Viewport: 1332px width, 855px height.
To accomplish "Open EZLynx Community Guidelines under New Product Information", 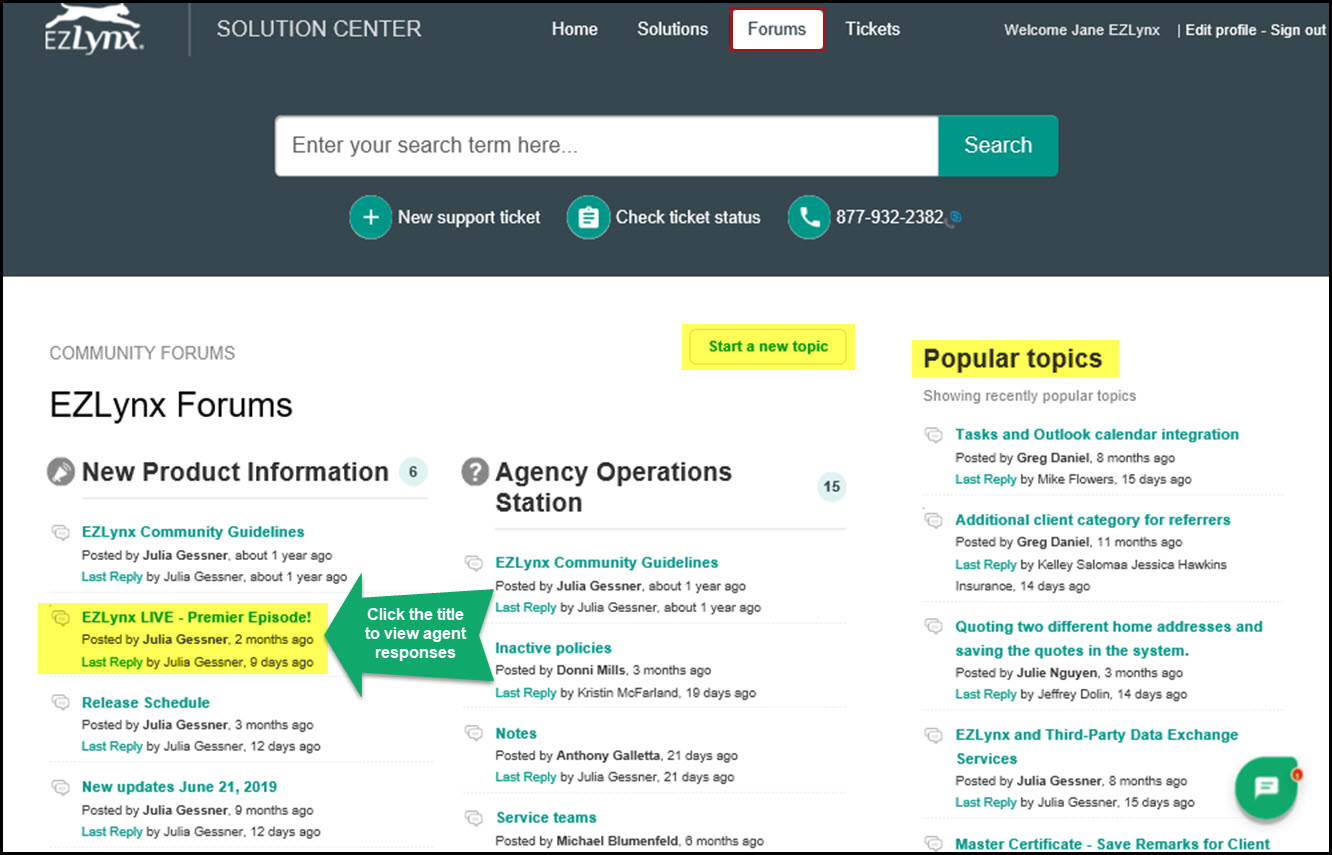I will click(193, 532).
